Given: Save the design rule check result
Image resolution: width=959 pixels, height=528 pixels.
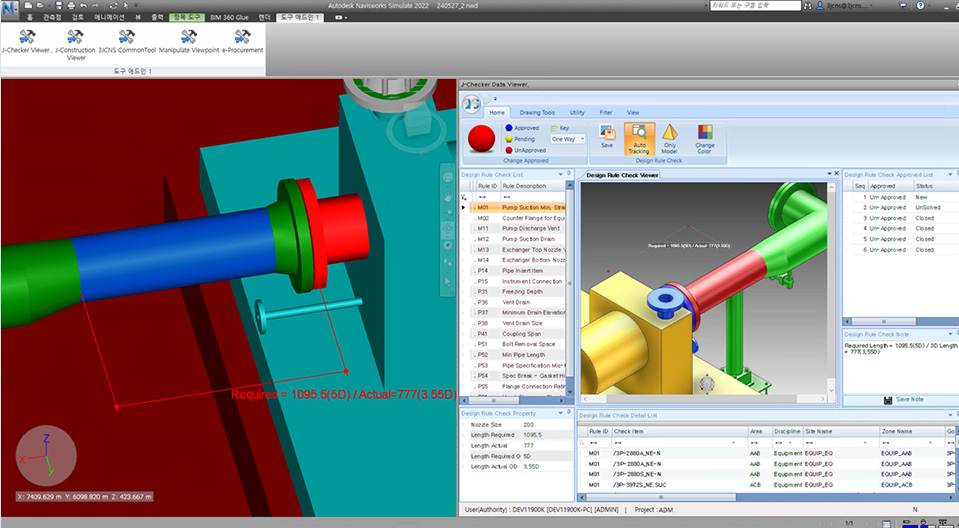Looking at the screenshot, I should coord(607,137).
